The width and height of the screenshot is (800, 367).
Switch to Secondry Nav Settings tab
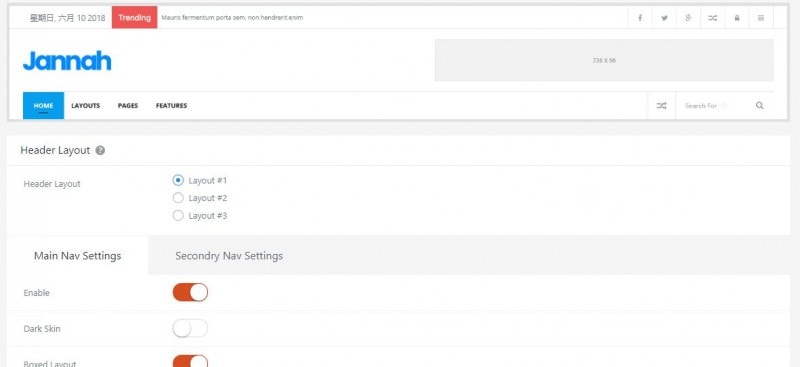click(229, 256)
